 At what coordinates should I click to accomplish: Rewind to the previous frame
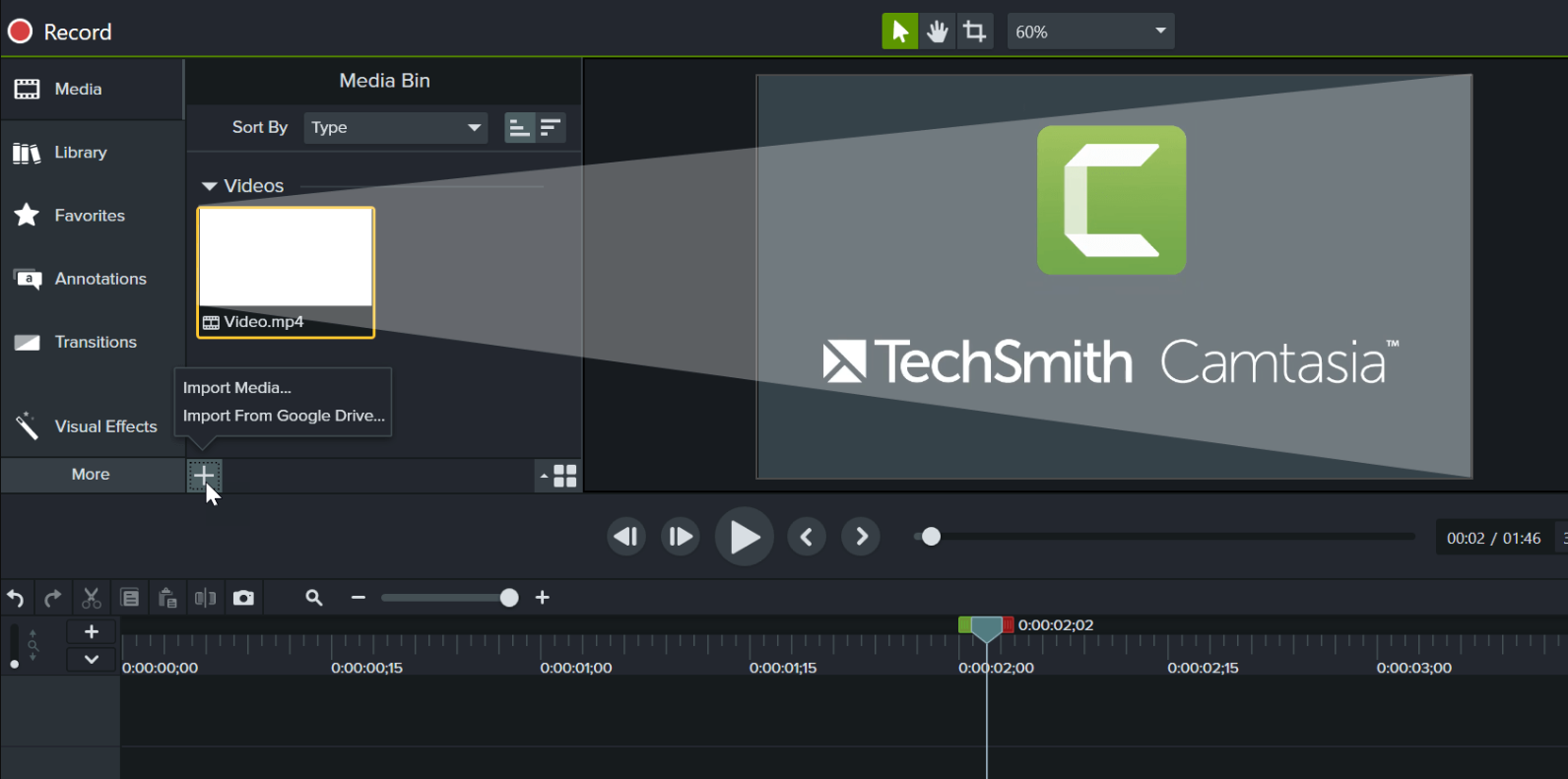click(x=626, y=537)
